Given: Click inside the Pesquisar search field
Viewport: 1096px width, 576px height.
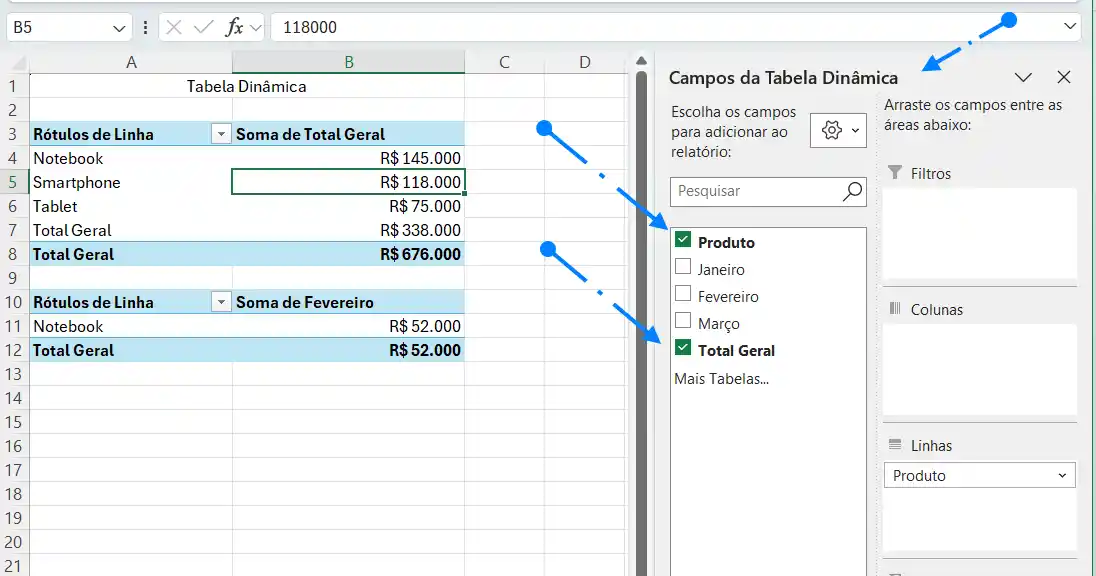Looking at the screenshot, I should click(x=760, y=192).
